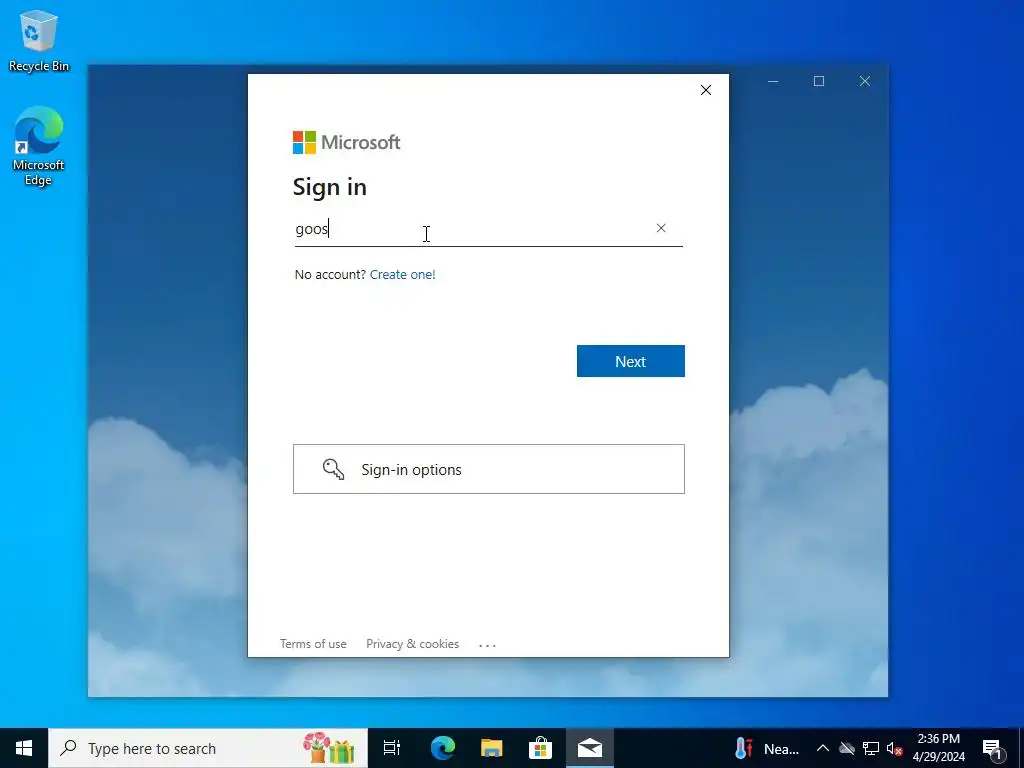This screenshot has height=768, width=1024.
Task: Open Microsoft Store from taskbar
Action: [x=540, y=748]
